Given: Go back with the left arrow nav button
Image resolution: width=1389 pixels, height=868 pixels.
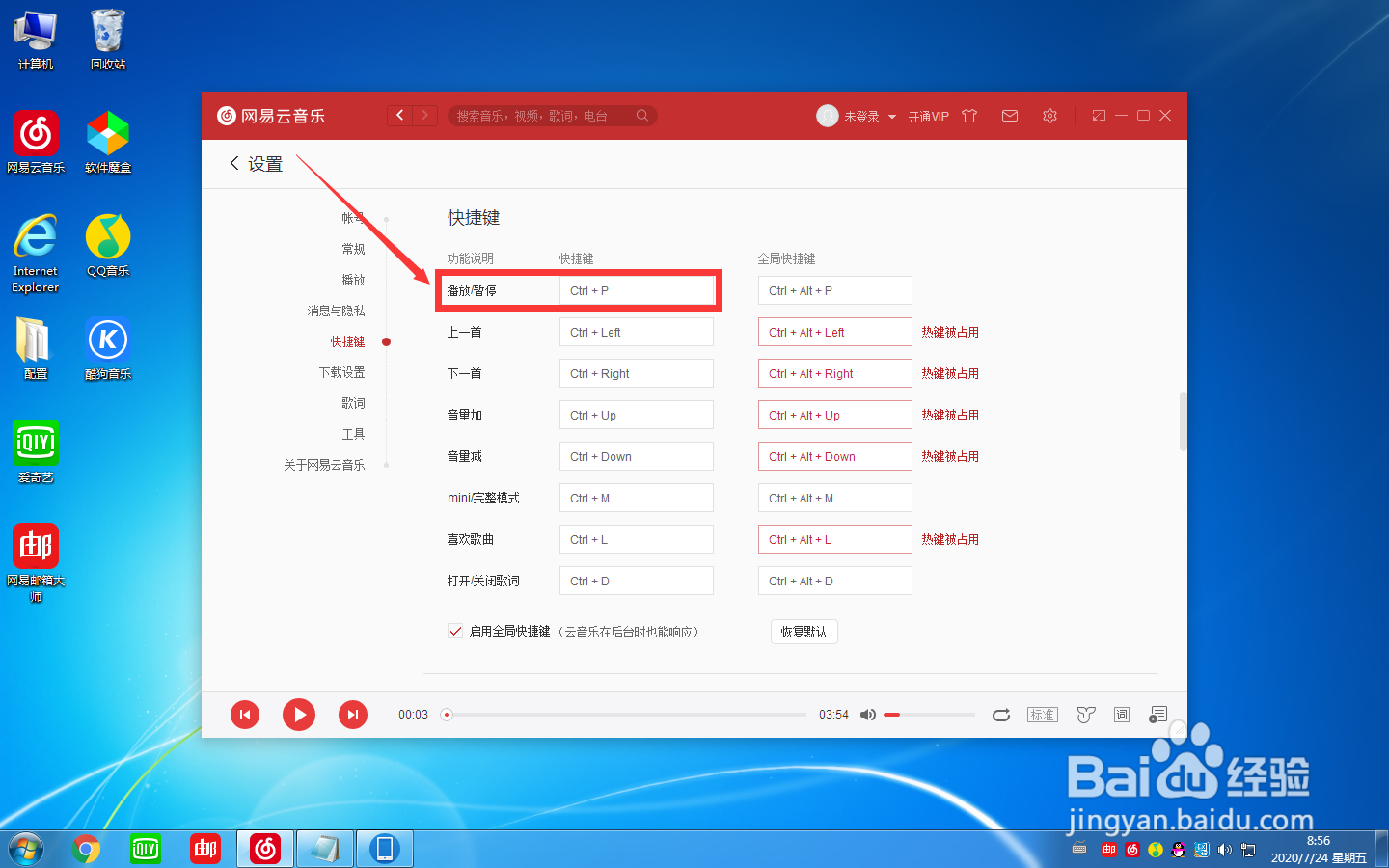Looking at the screenshot, I should coord(400,116).
